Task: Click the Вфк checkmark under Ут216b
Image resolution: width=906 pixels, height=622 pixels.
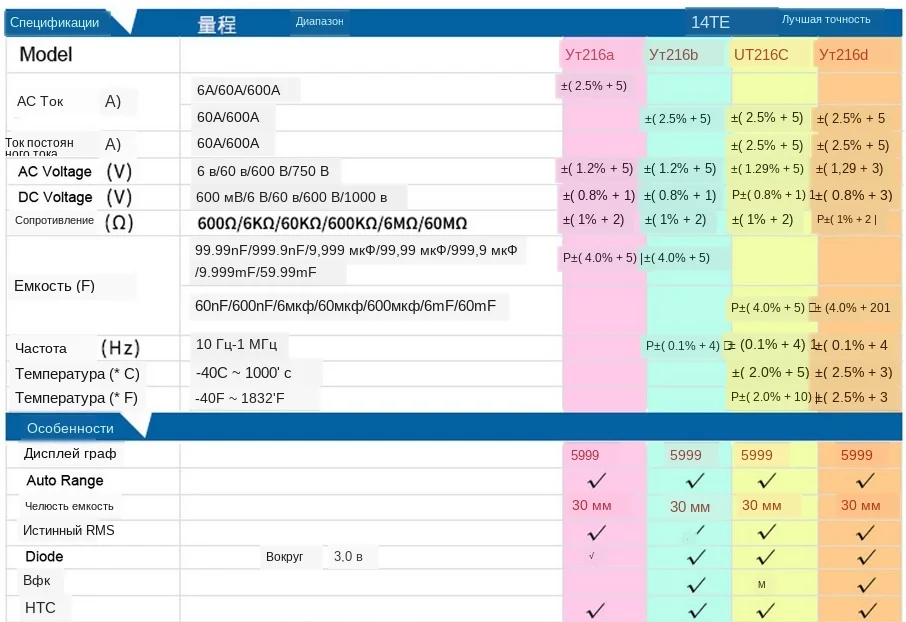Action: tap(696, 585)
